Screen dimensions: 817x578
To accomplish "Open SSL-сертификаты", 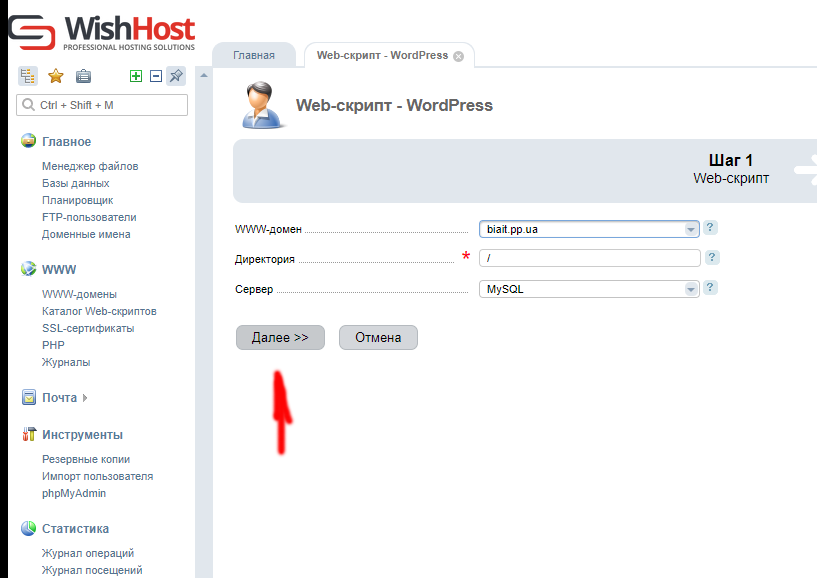I will click(x=88, y=328).
